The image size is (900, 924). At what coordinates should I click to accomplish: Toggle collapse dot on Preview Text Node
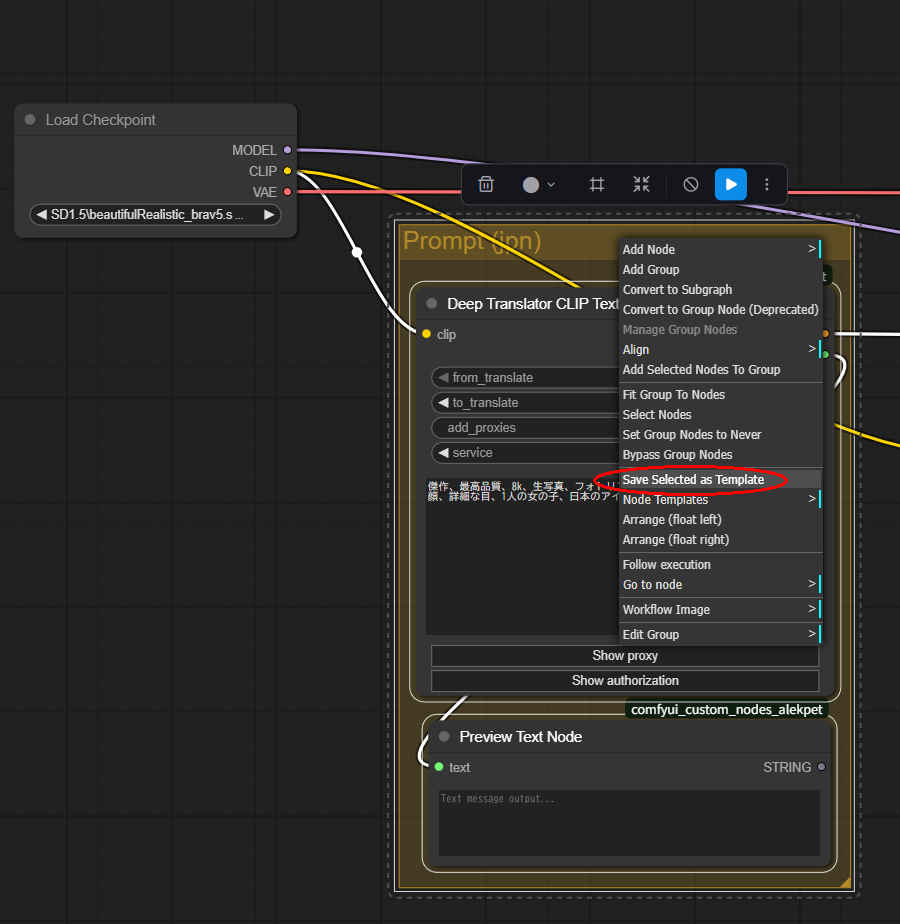(x=444, y=737)
